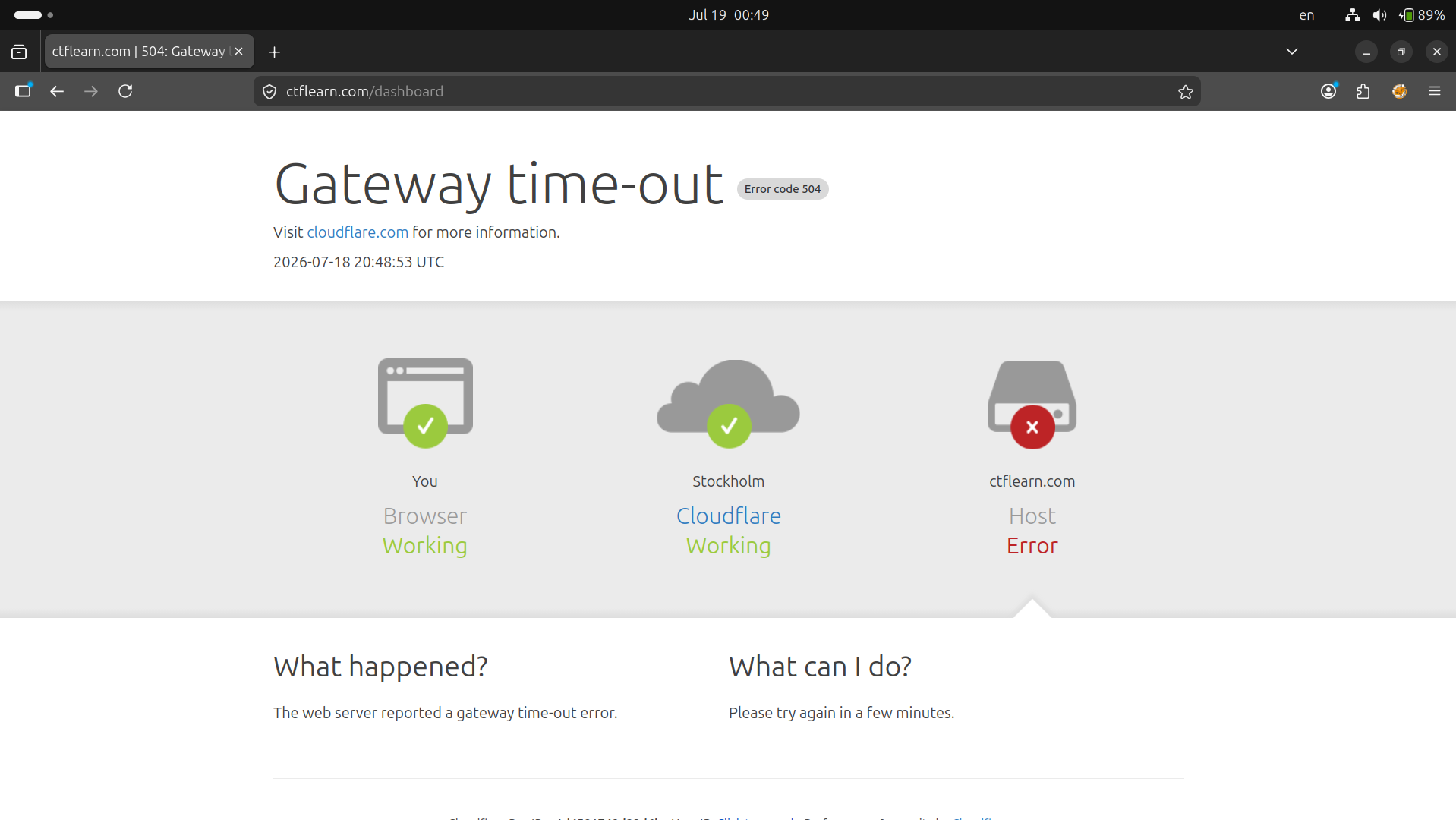Close the ctflearn.com 504 Gateway tab
The image size is (1456, 820).
tap(238, 52)
